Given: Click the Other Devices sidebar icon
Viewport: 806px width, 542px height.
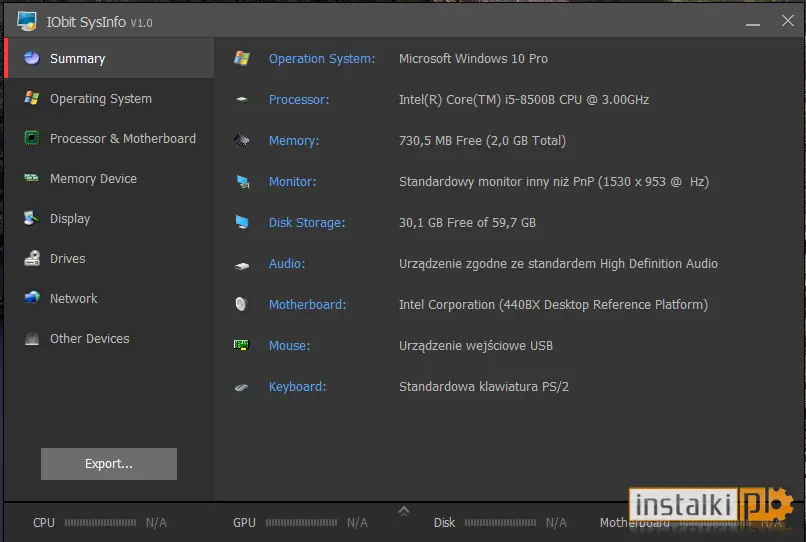Looking at the screenshot, I should click(32, 338).
